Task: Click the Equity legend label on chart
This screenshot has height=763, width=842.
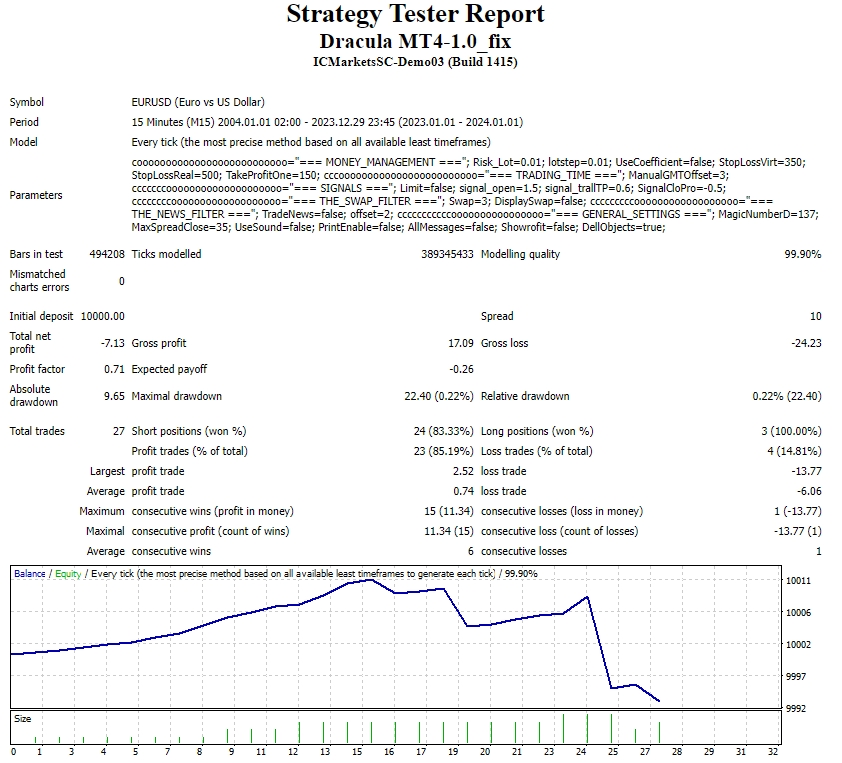Action: click(x=67, y=574)
